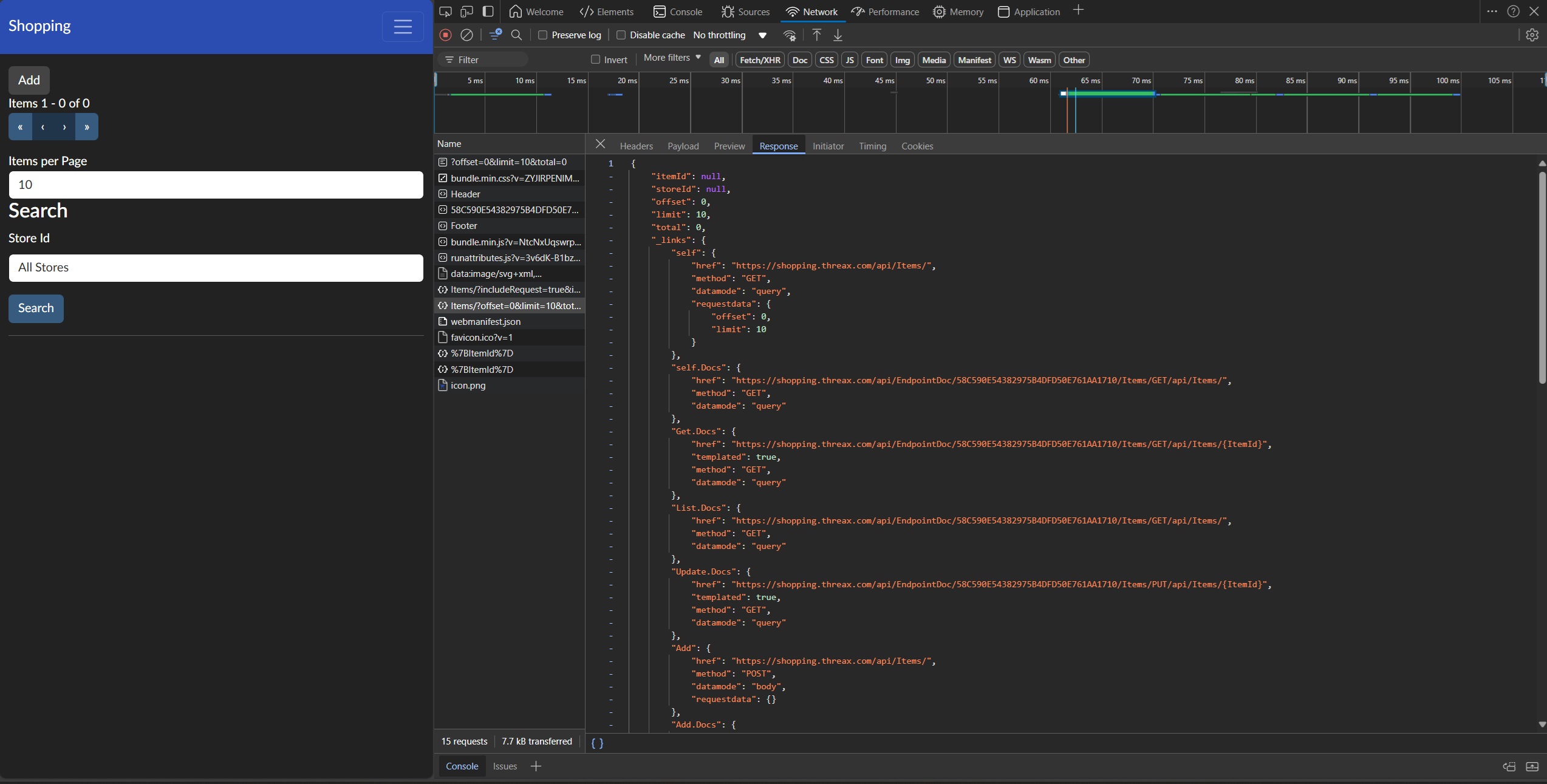This screenshot has height=784, width=1547.
Task: Switch to the Elements tab
Action: click(x=606, y=12)
